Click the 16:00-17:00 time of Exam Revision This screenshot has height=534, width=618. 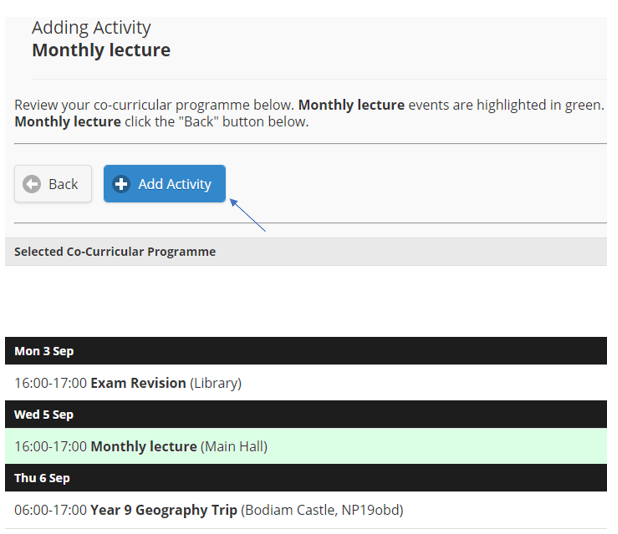(x=50, y=383)
